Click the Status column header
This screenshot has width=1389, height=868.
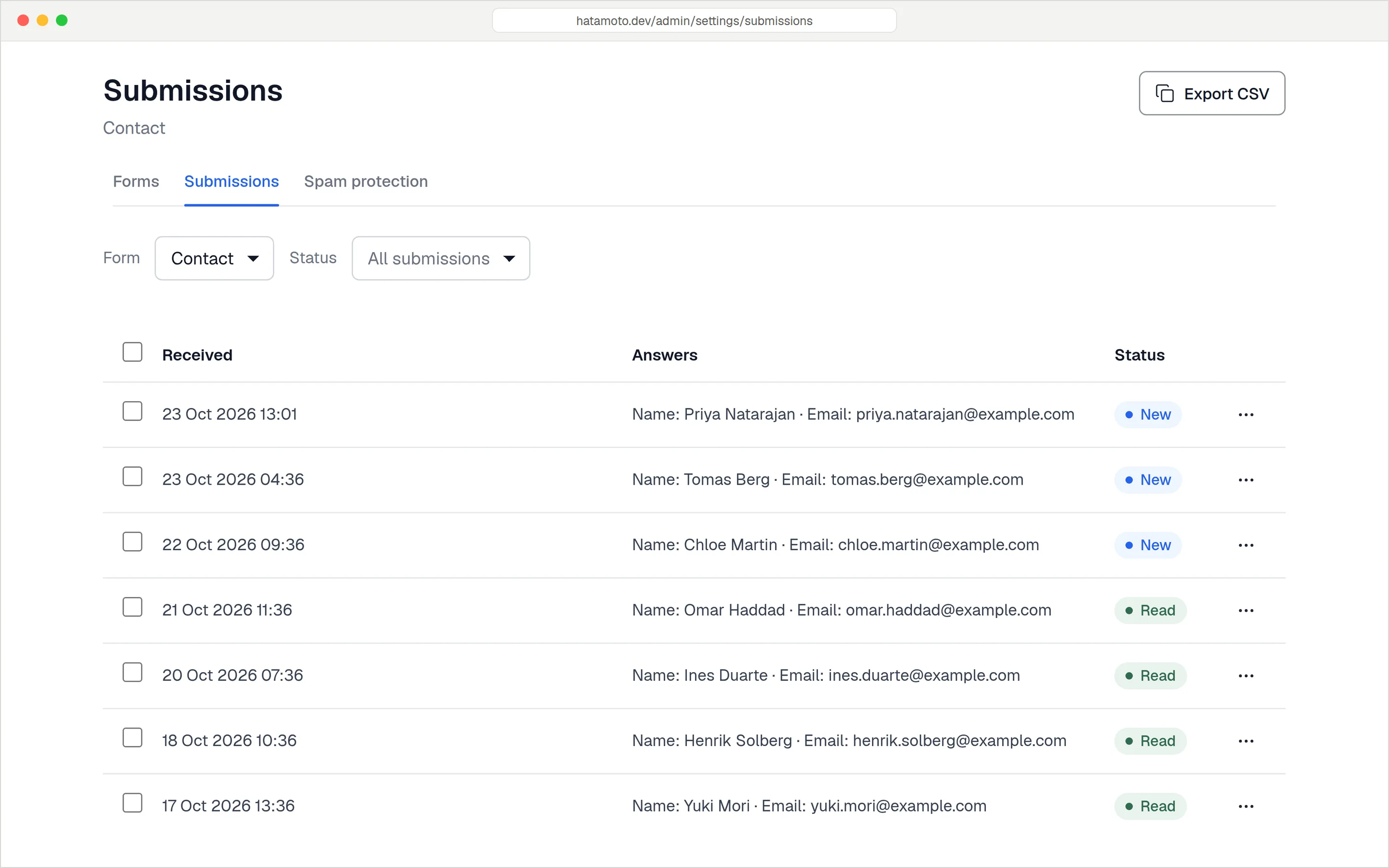[1139, 355]
